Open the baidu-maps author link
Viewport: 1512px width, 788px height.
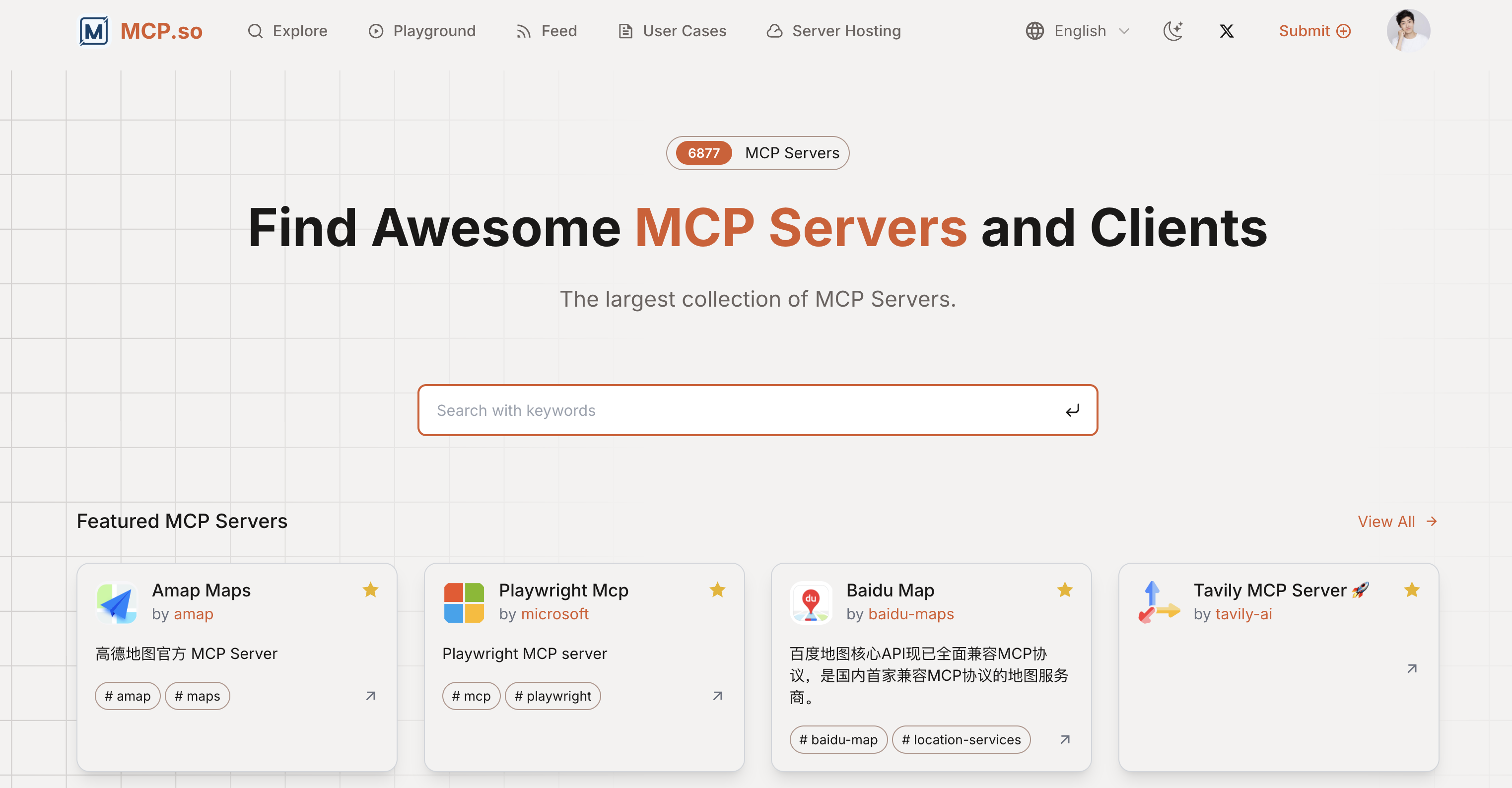coord(910,614)
